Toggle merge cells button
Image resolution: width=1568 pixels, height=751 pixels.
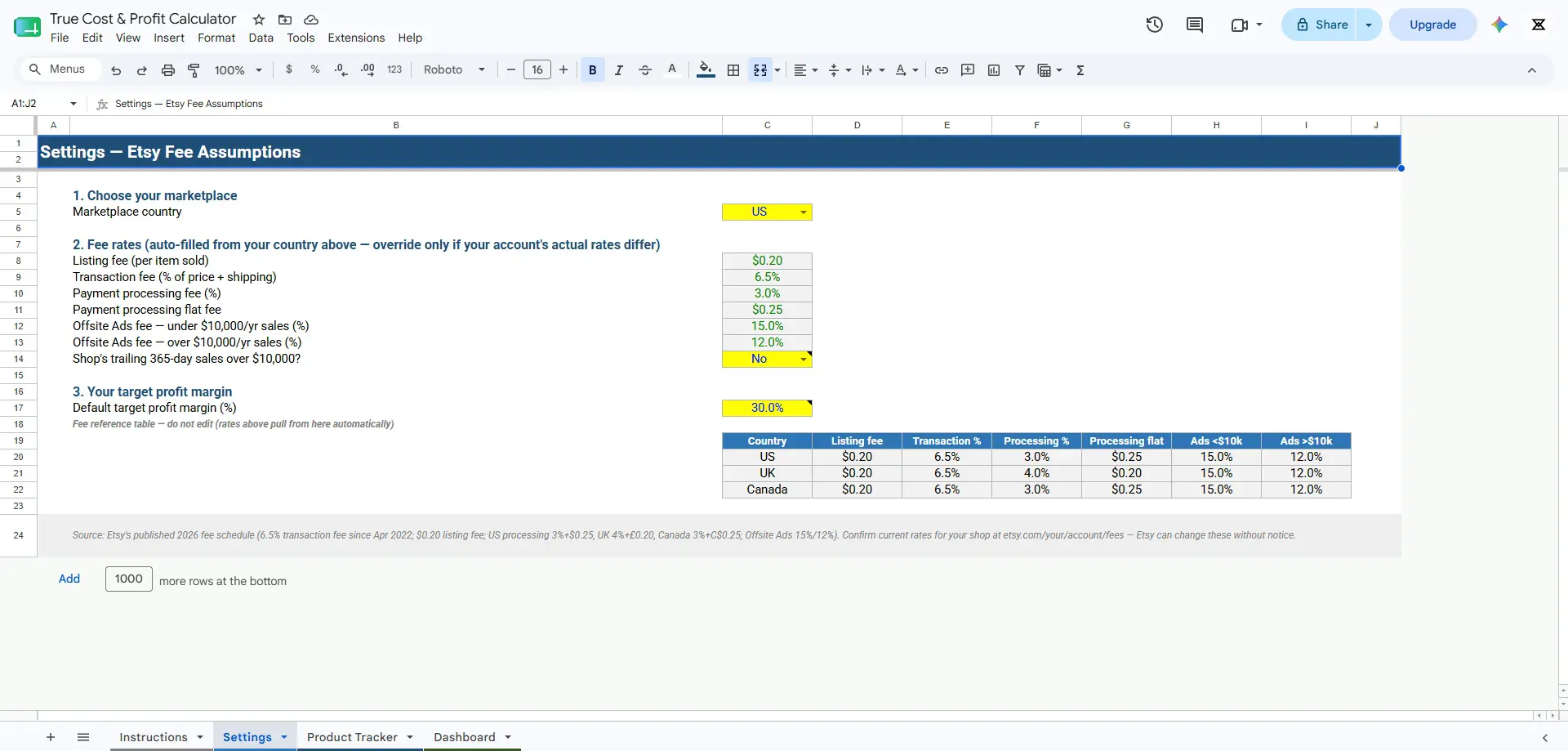(760, 70)
